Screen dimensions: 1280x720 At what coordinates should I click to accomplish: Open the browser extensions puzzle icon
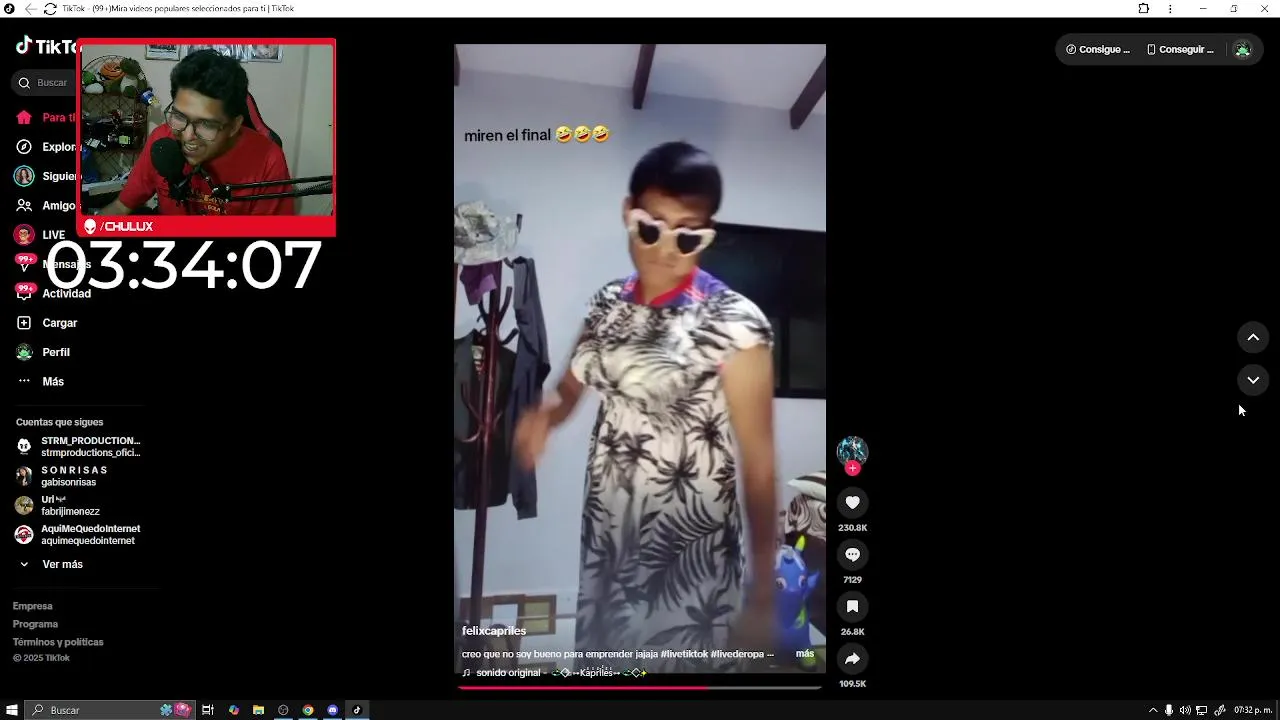click(1144, 9)
